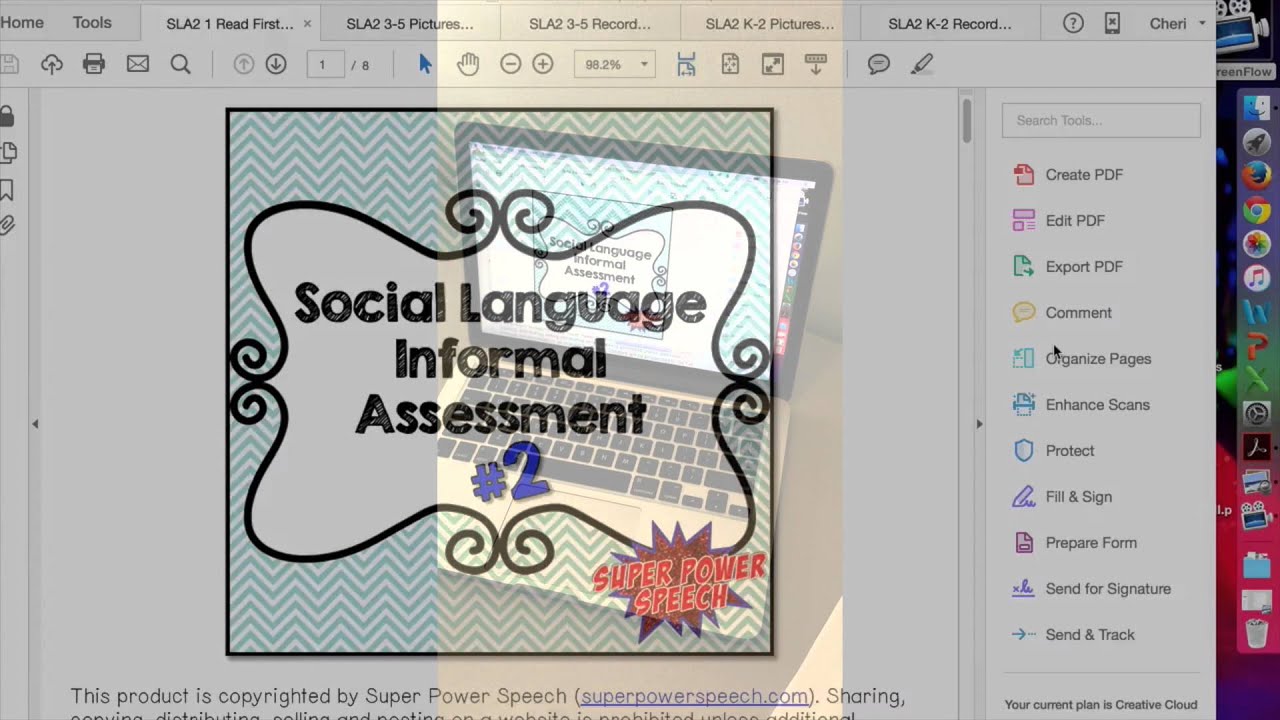This screenshot has width=1280, height=720.
Task: Zoom in with the plus icon
Action: (543, 64)
